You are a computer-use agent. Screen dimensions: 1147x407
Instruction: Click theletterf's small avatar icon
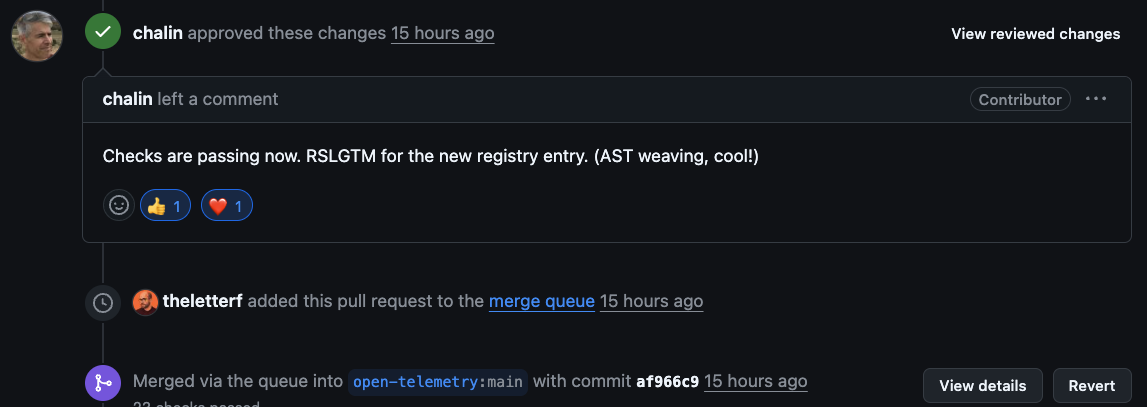146,302
